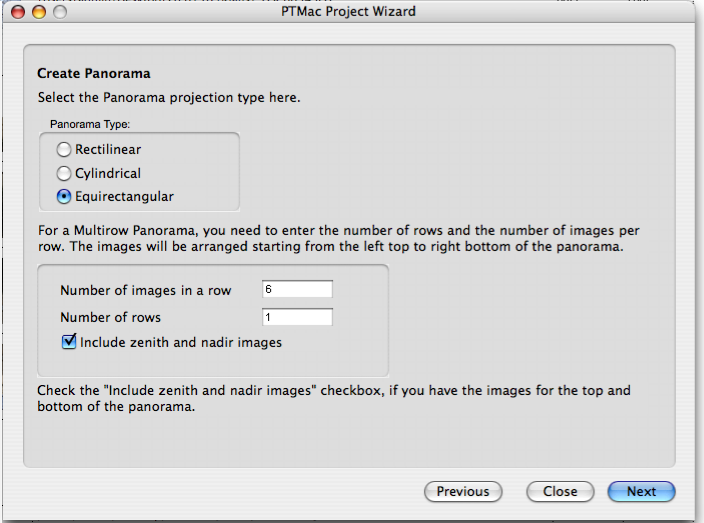The height and width of the screenshot is (523, 704).
Task: Click the Number of images in a row label
Action: 145,291
